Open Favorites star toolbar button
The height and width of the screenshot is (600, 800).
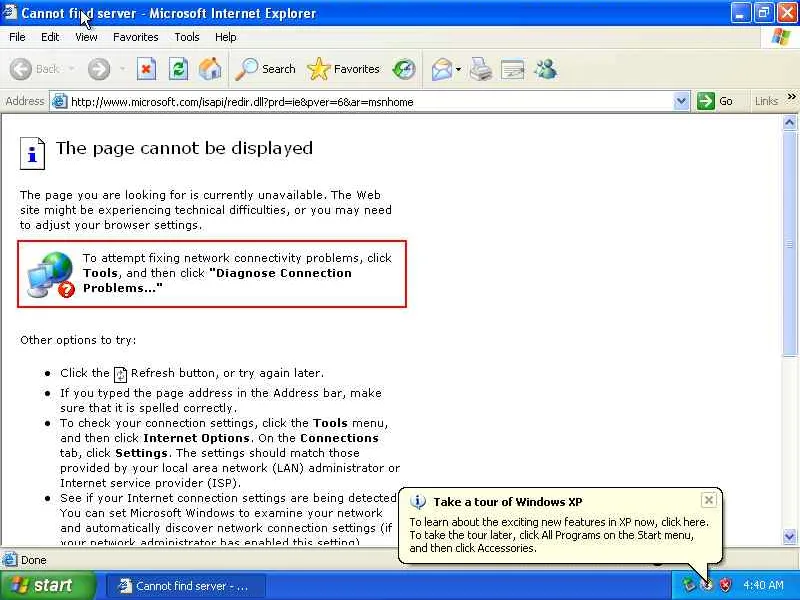(344, 69)
